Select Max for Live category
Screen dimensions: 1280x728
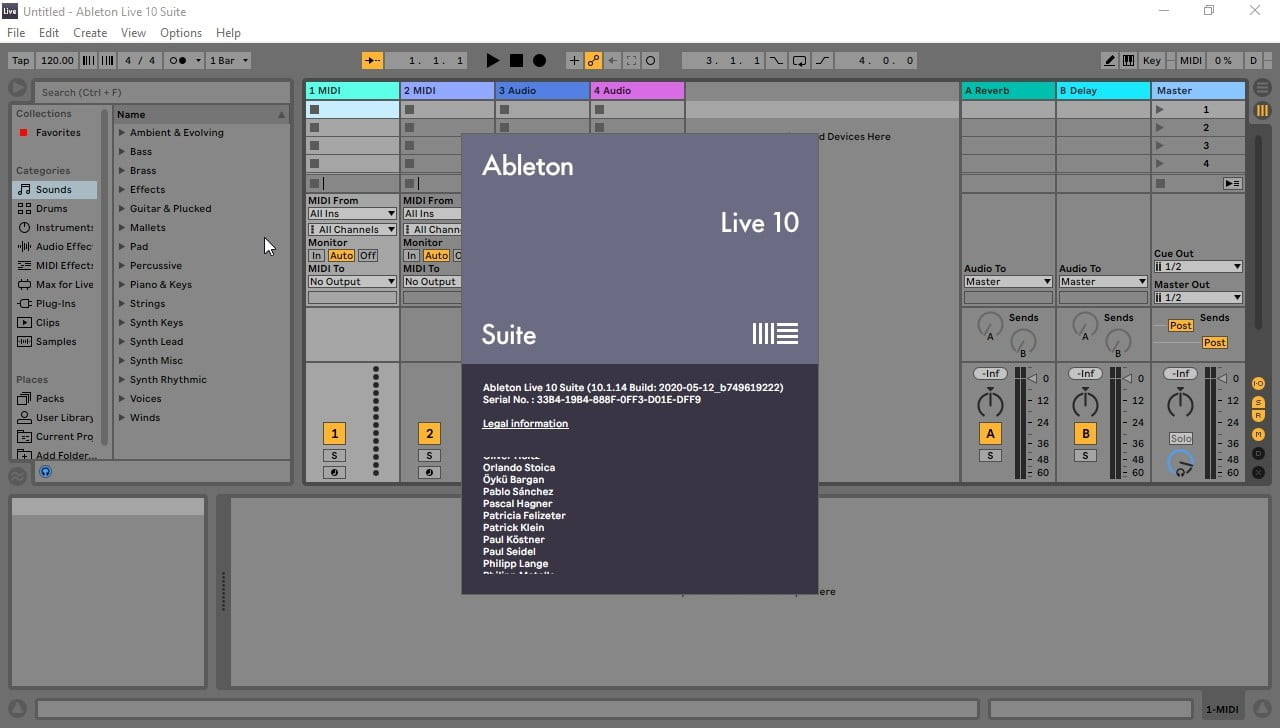pyautogui.click(x=64, y=284)
